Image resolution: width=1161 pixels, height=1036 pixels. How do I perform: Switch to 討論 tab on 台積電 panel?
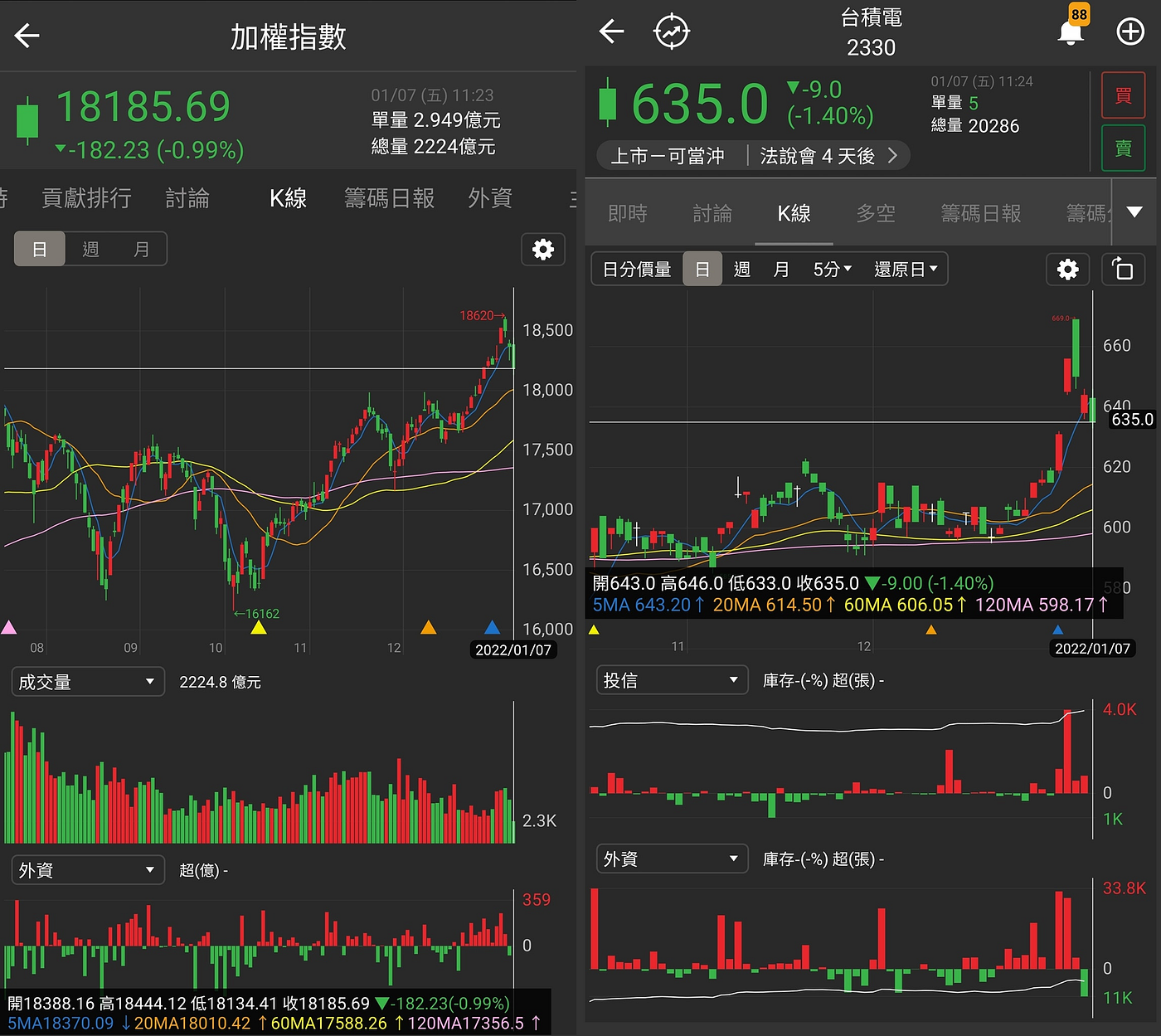click(x=712, y=213)
